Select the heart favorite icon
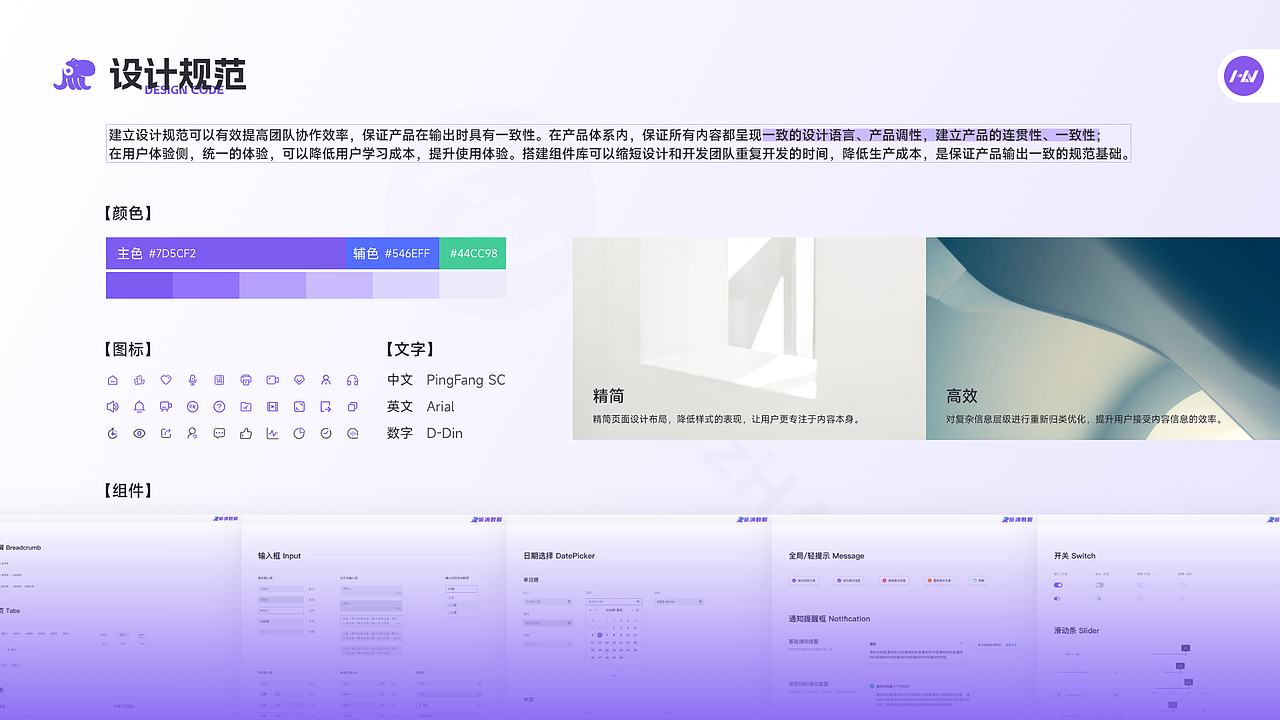Screen dimensions: 1280x720 [x=166, y=380]
